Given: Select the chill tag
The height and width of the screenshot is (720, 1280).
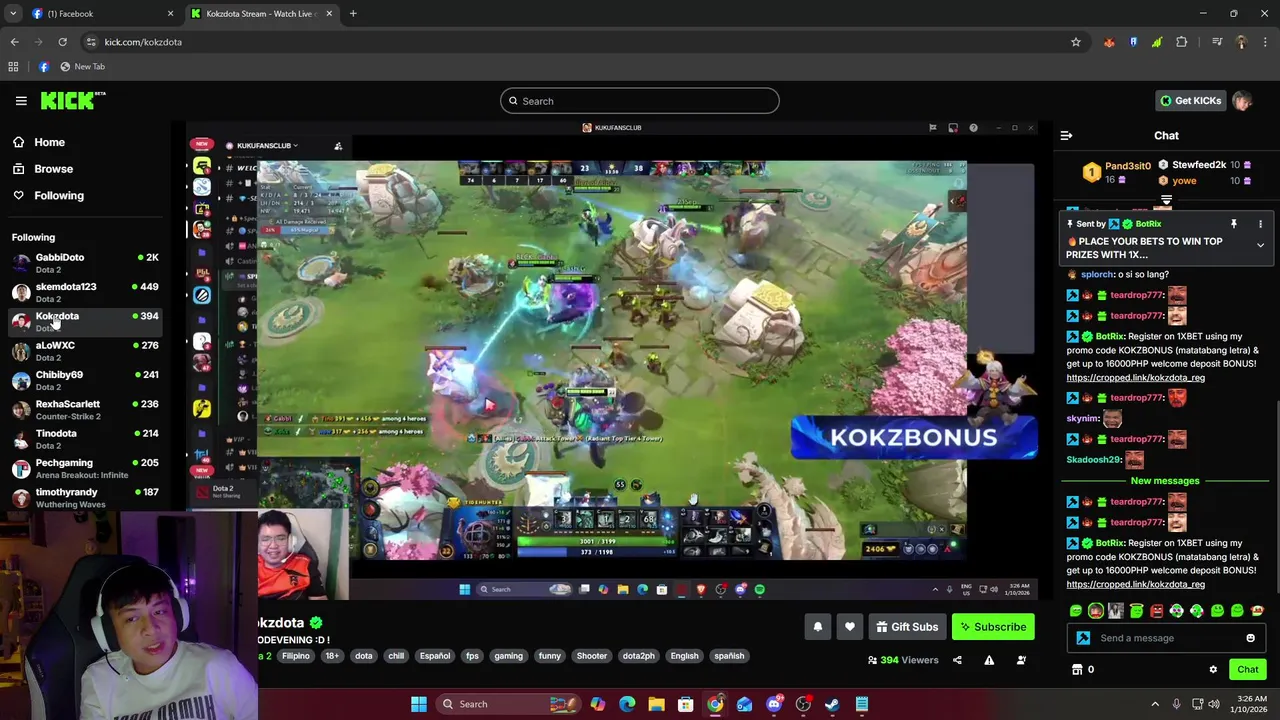Looking at the screenshot, I should point(396,656).
